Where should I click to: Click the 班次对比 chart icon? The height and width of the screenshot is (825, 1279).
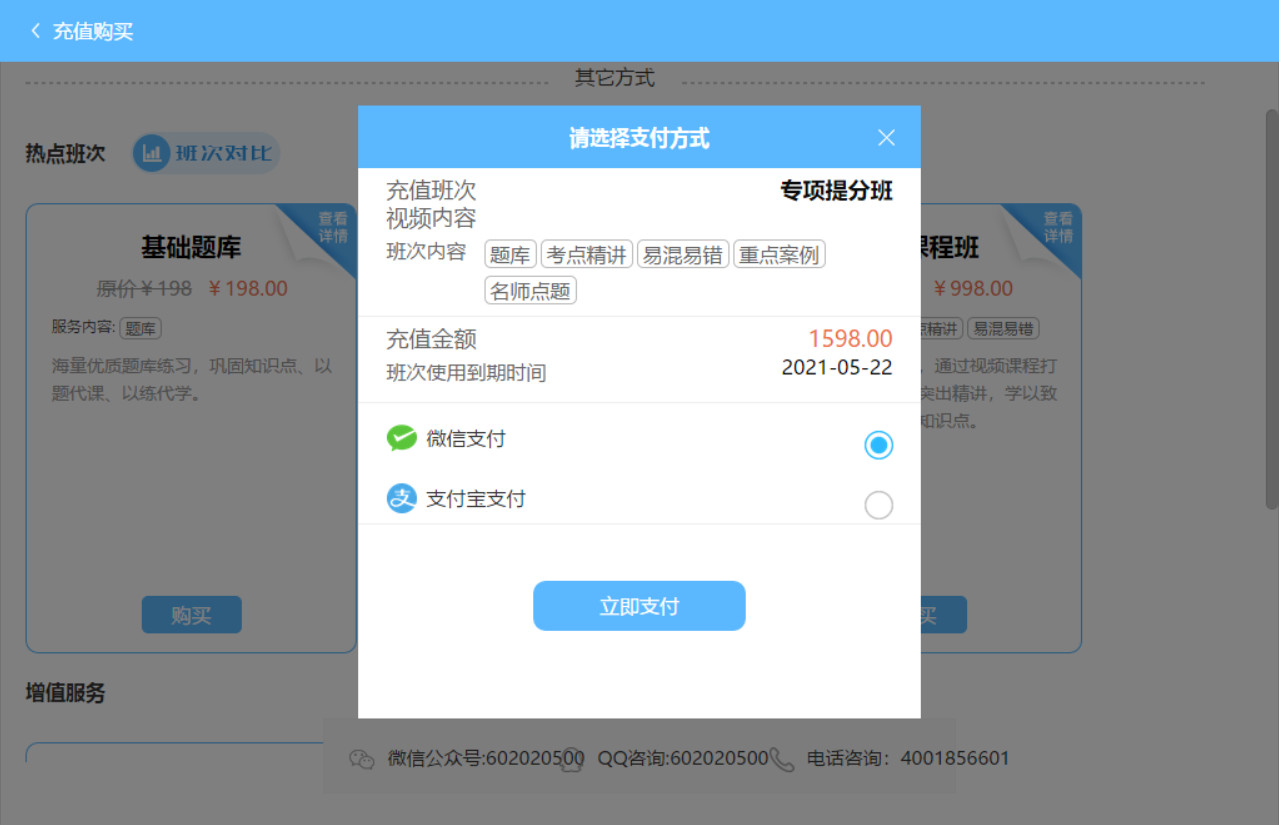tap(152, 154)
